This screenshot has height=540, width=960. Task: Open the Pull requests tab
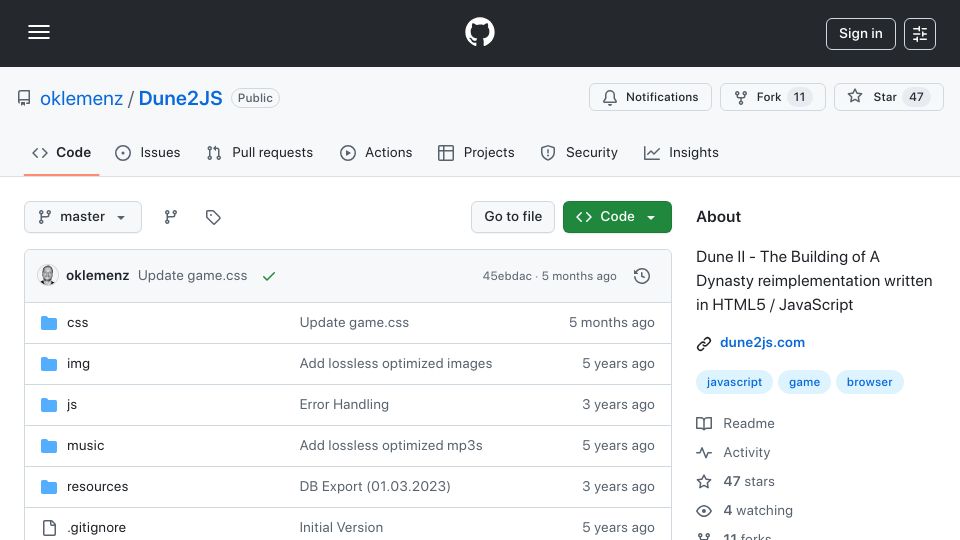pos(260,152)
